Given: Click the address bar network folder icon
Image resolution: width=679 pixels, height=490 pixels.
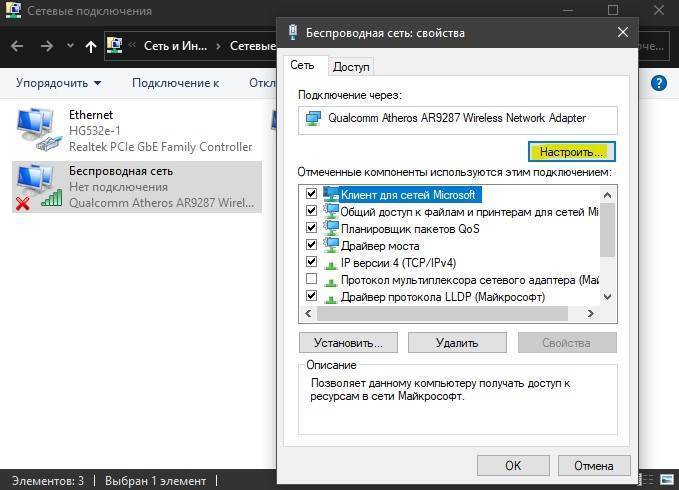Looking at the screenshot, I should [114, 45].
